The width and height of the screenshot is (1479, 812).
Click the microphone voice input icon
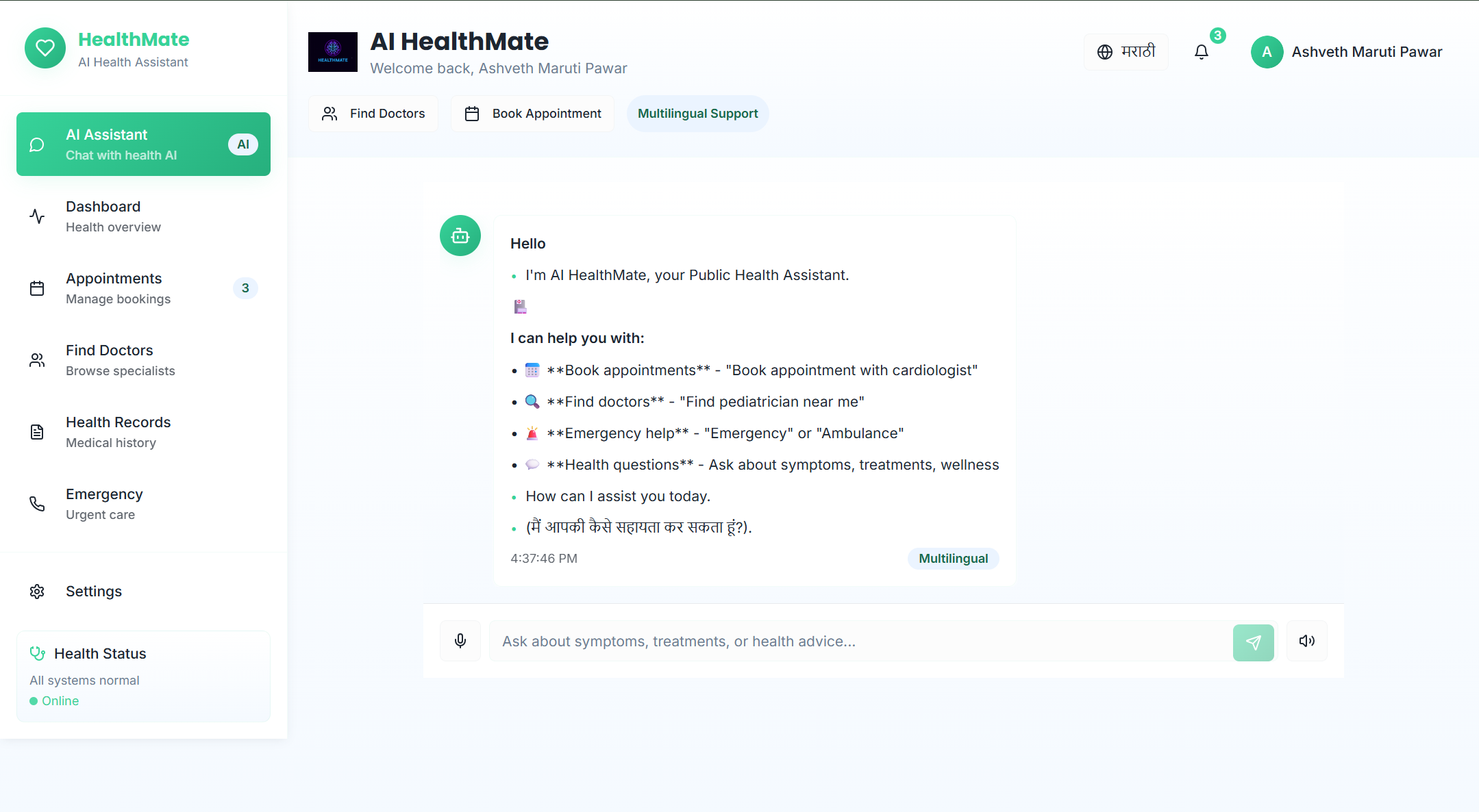point(460,641)
